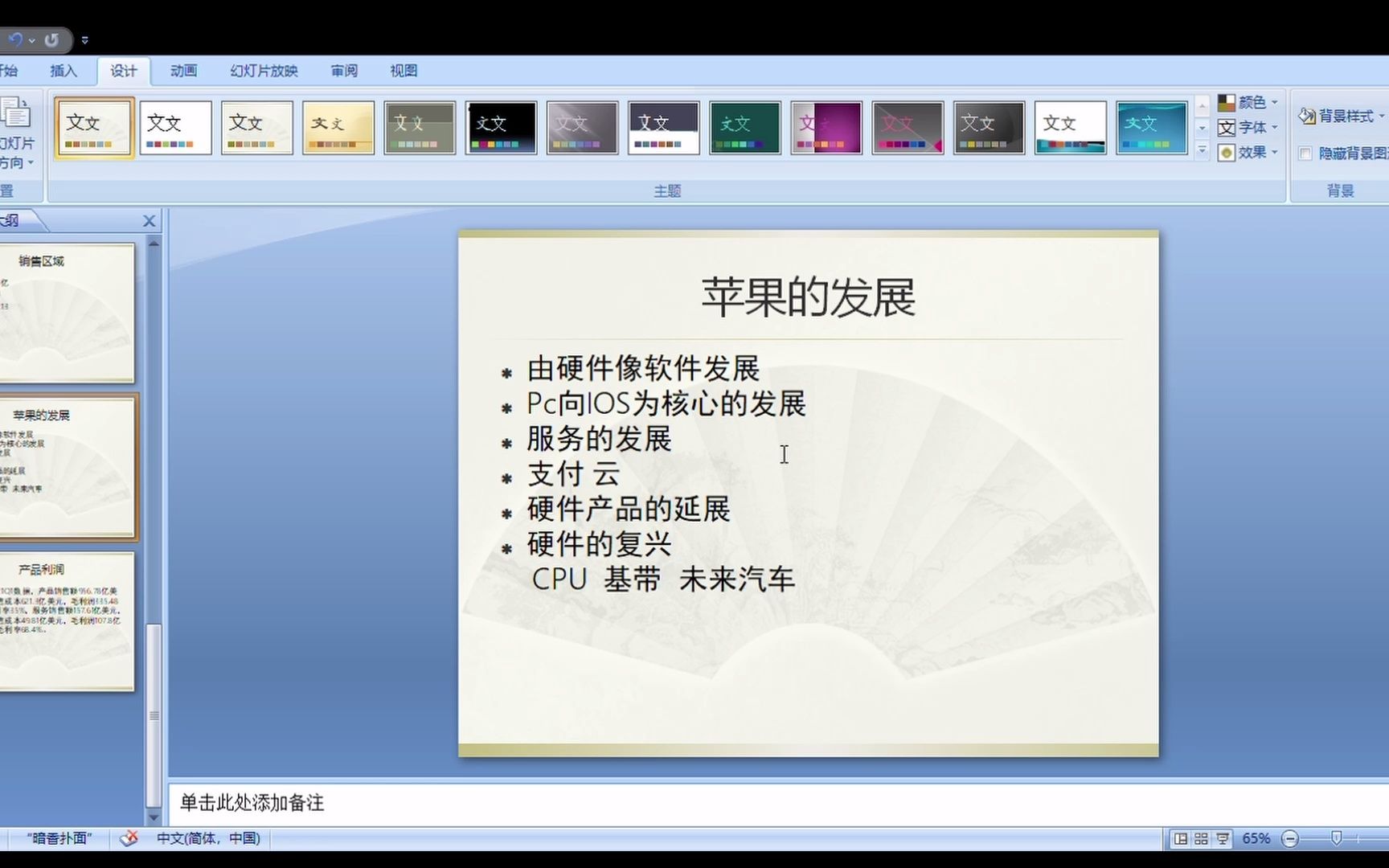Click the spell check icon in status bar
The image size is (1389, 868).
click(x=129, y=838)
